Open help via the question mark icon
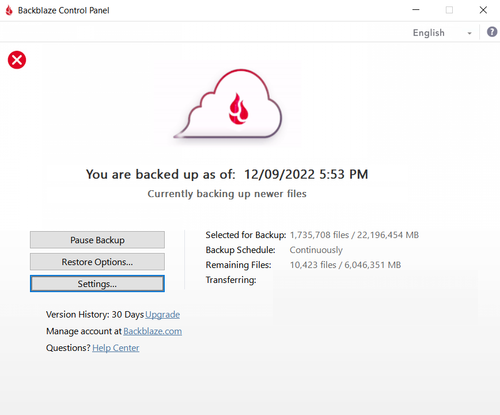This screenshot has height=415, width=500. point(492,32)
